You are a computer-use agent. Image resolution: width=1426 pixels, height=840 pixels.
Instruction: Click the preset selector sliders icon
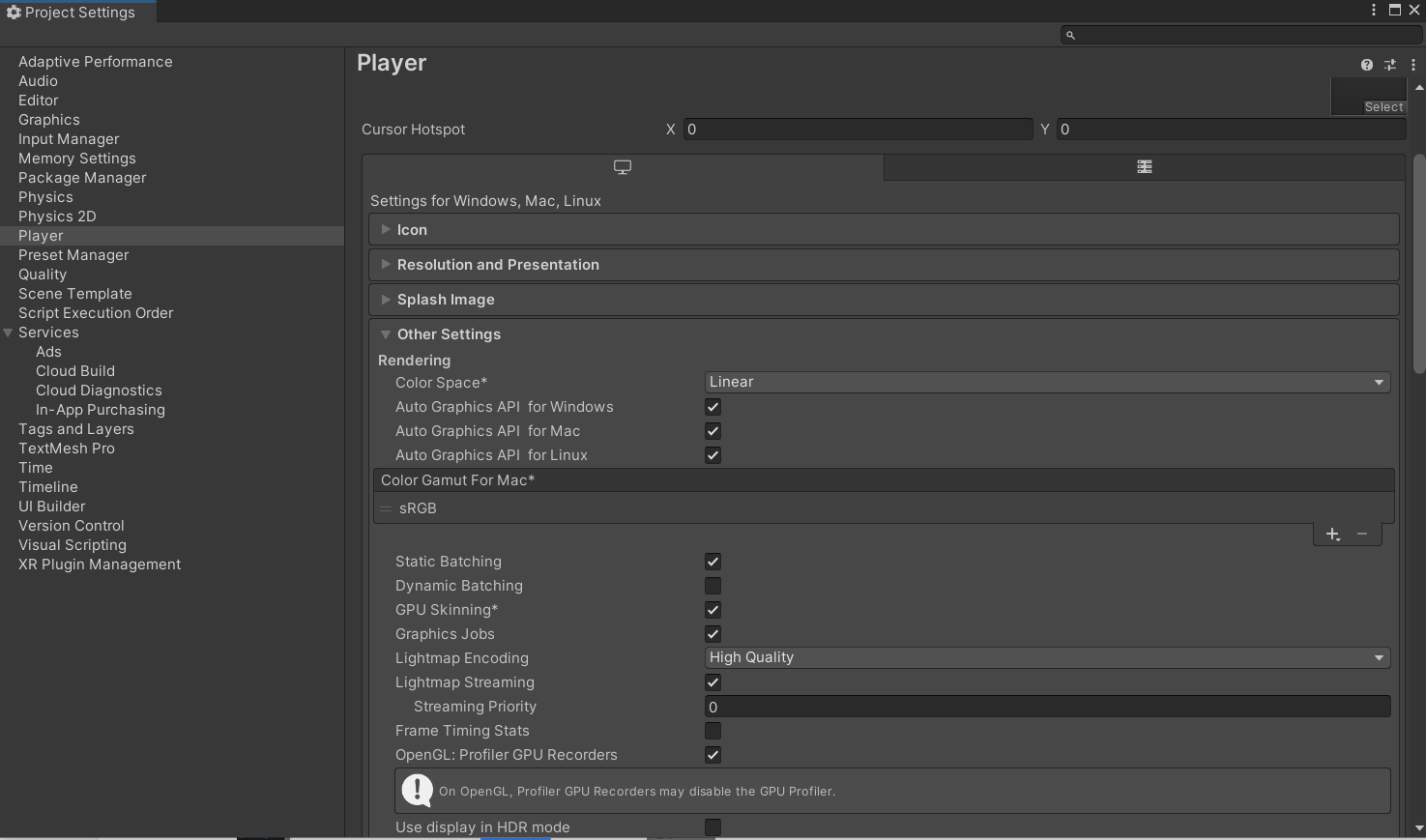(1390, 65)
